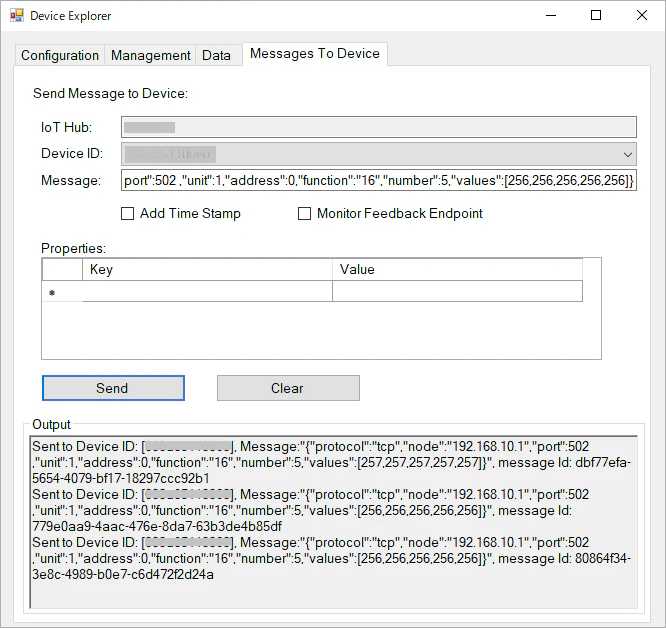The image size is (666, 628).
Task: Maximize the Device Explorer window
Action: (596, 16)
